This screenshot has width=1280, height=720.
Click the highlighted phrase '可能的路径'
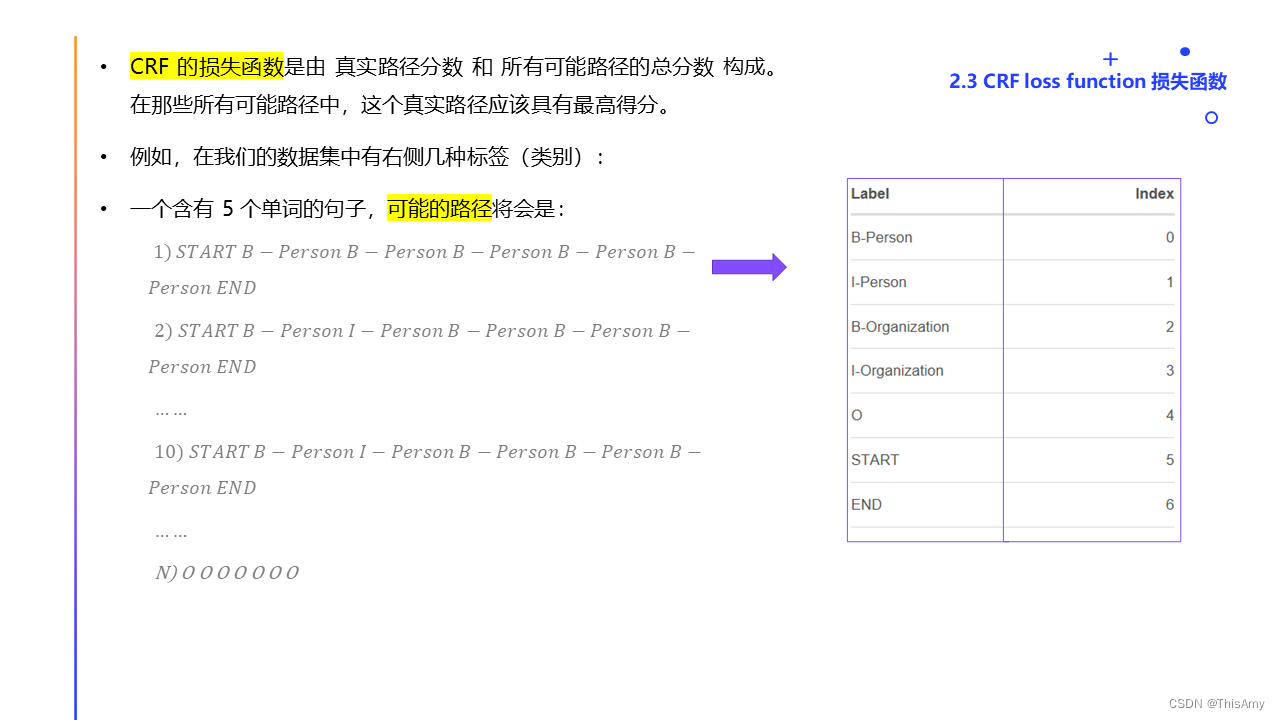439,209
